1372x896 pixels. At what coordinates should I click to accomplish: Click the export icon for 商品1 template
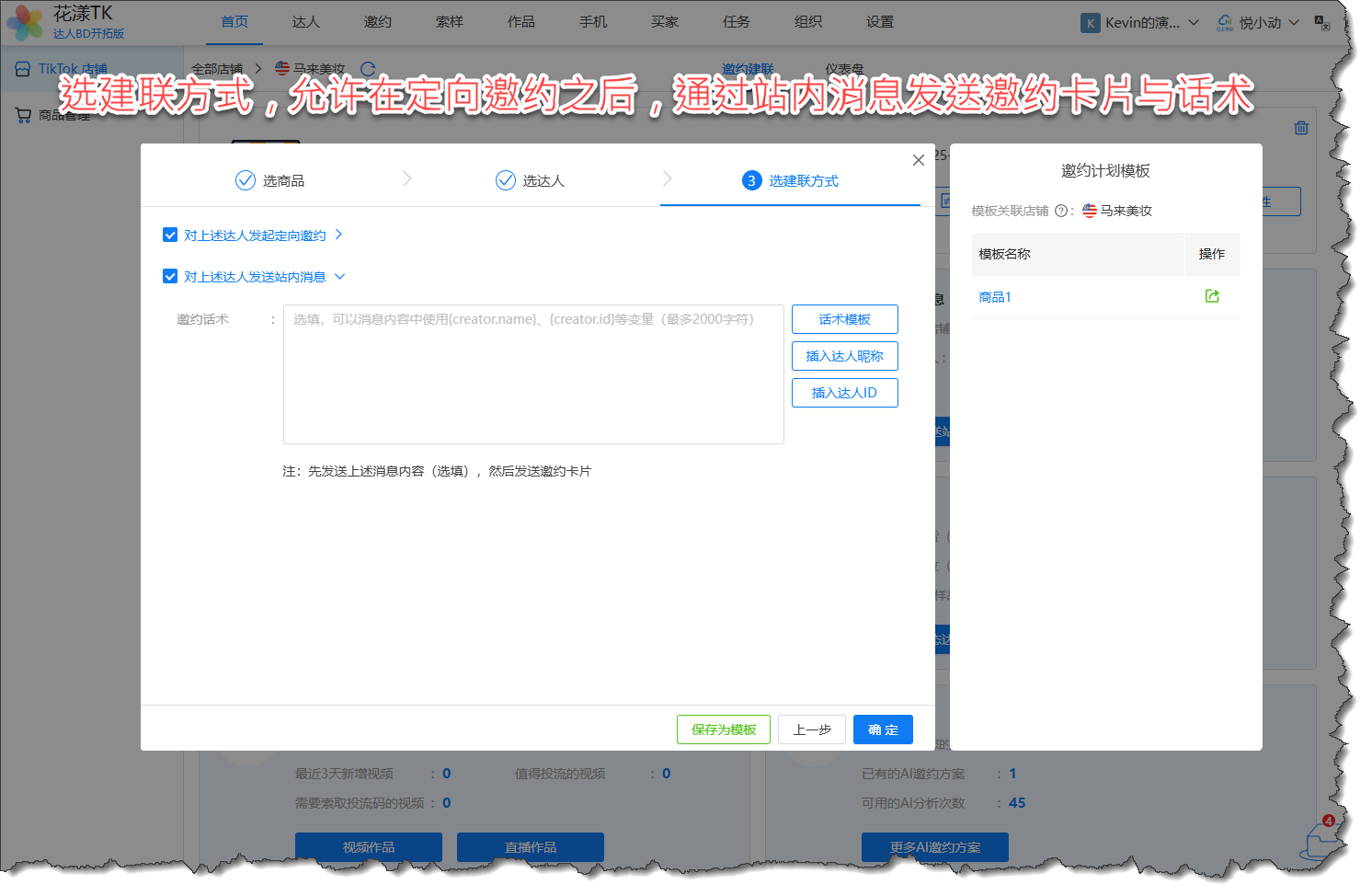point(1211,296)
